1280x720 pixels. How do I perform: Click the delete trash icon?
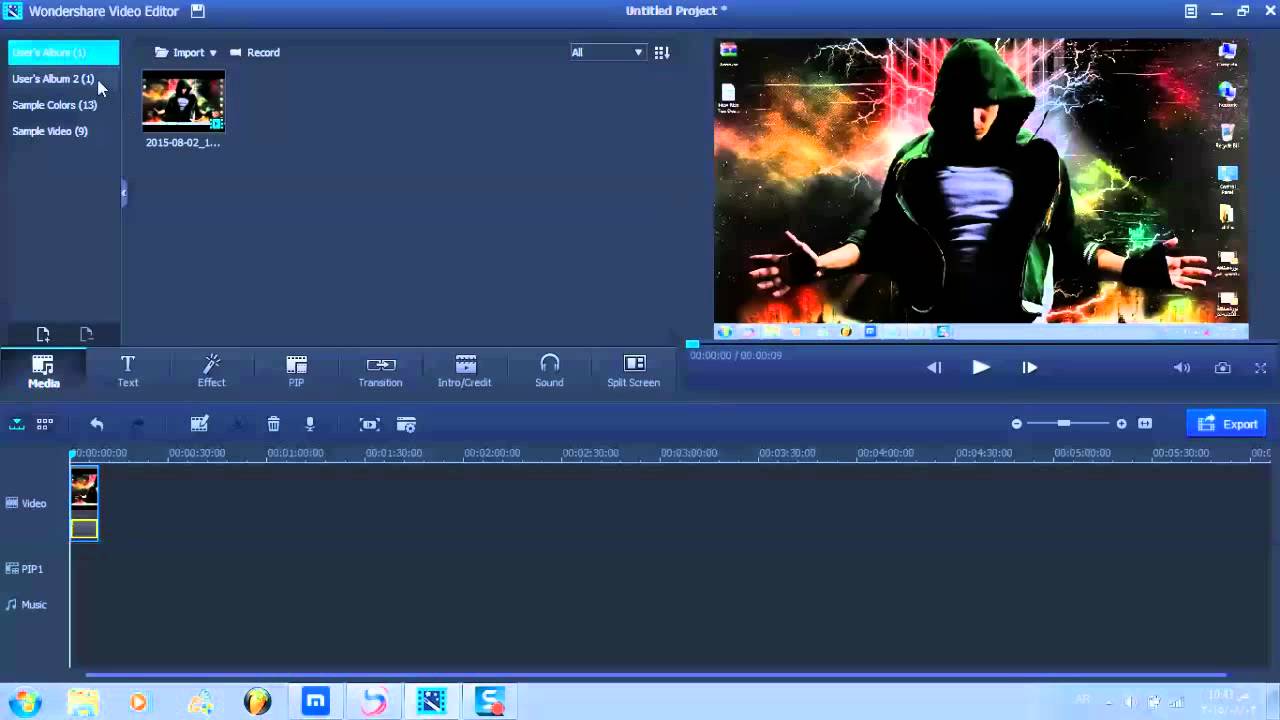click(273, 424)
